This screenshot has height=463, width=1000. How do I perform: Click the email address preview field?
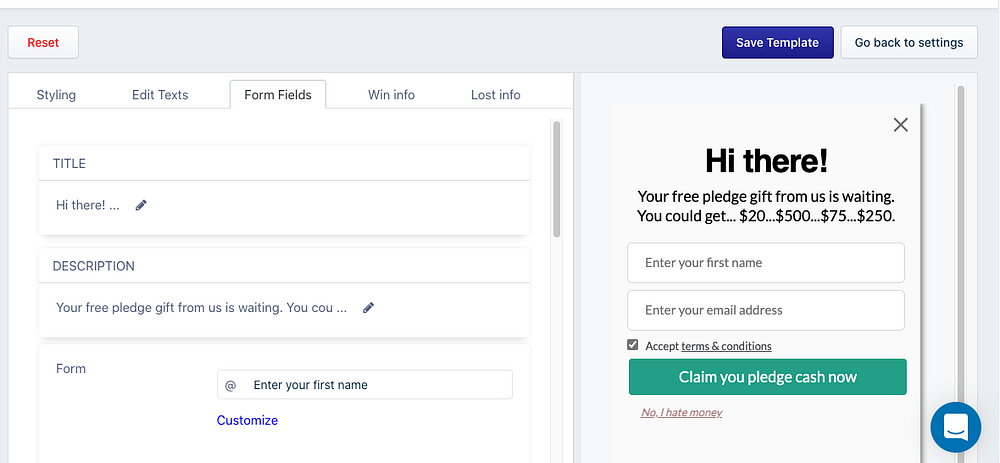point(765,310)
